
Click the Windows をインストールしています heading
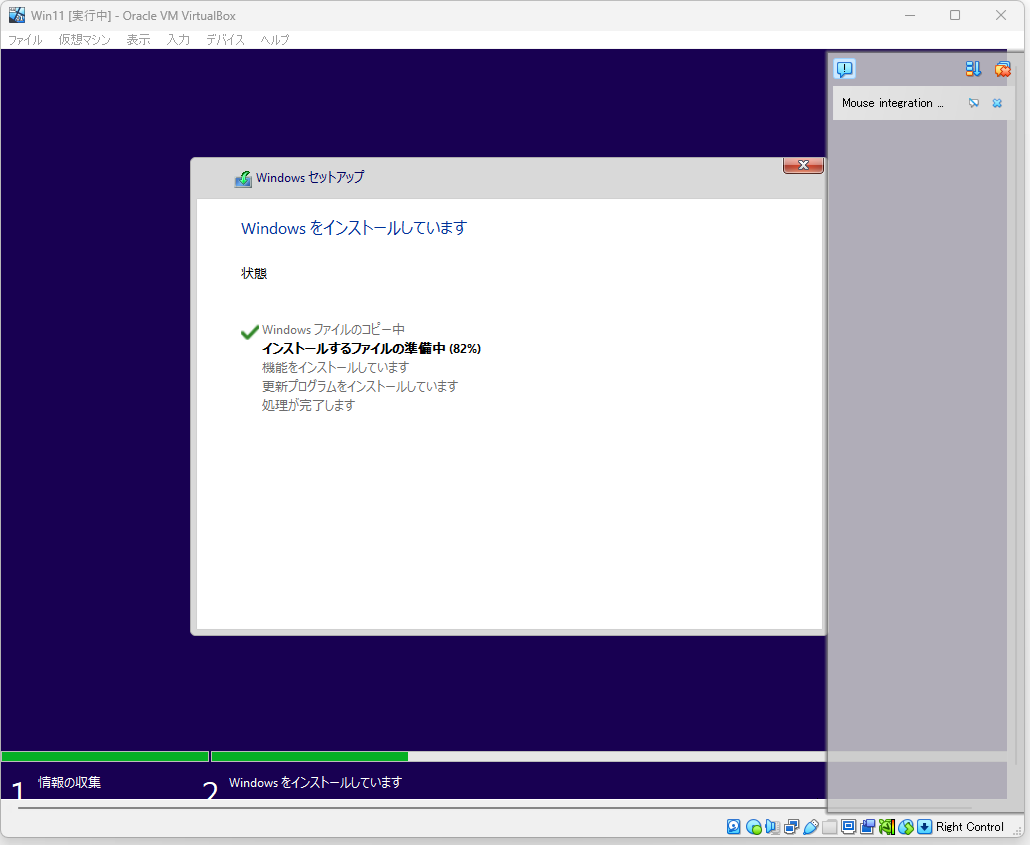click(354, 228)
